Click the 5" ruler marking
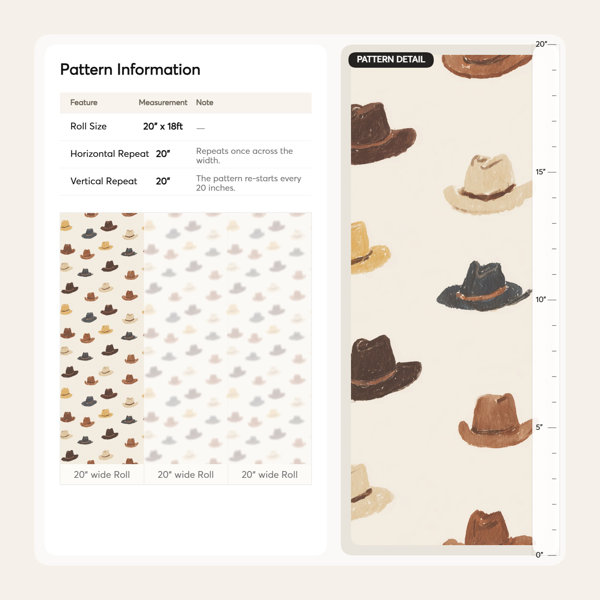Screen dimensions: 600x600 point(539,427)
